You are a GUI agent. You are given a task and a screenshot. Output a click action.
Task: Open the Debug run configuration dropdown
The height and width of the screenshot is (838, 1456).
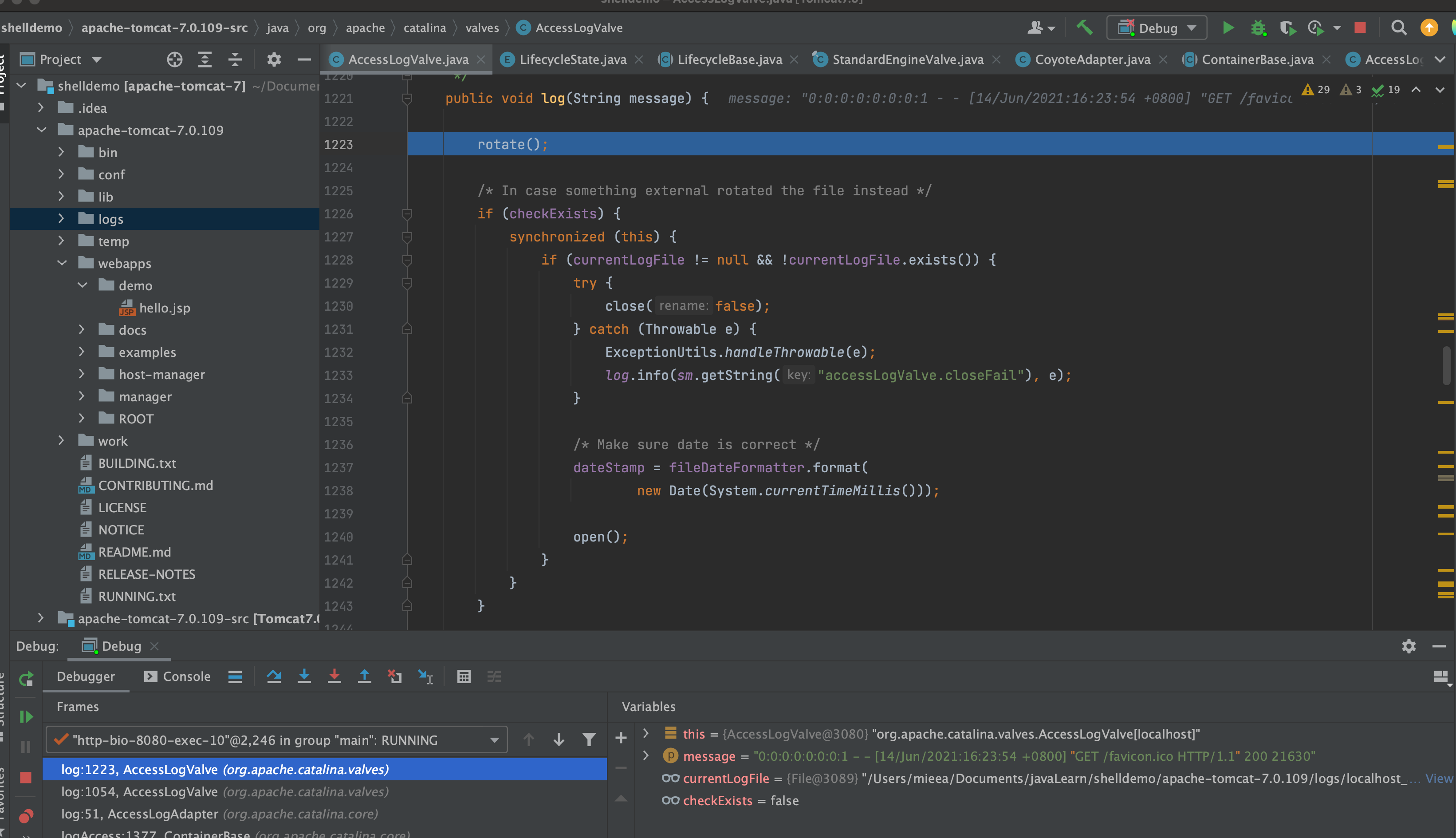click(x=1157, y=28)
